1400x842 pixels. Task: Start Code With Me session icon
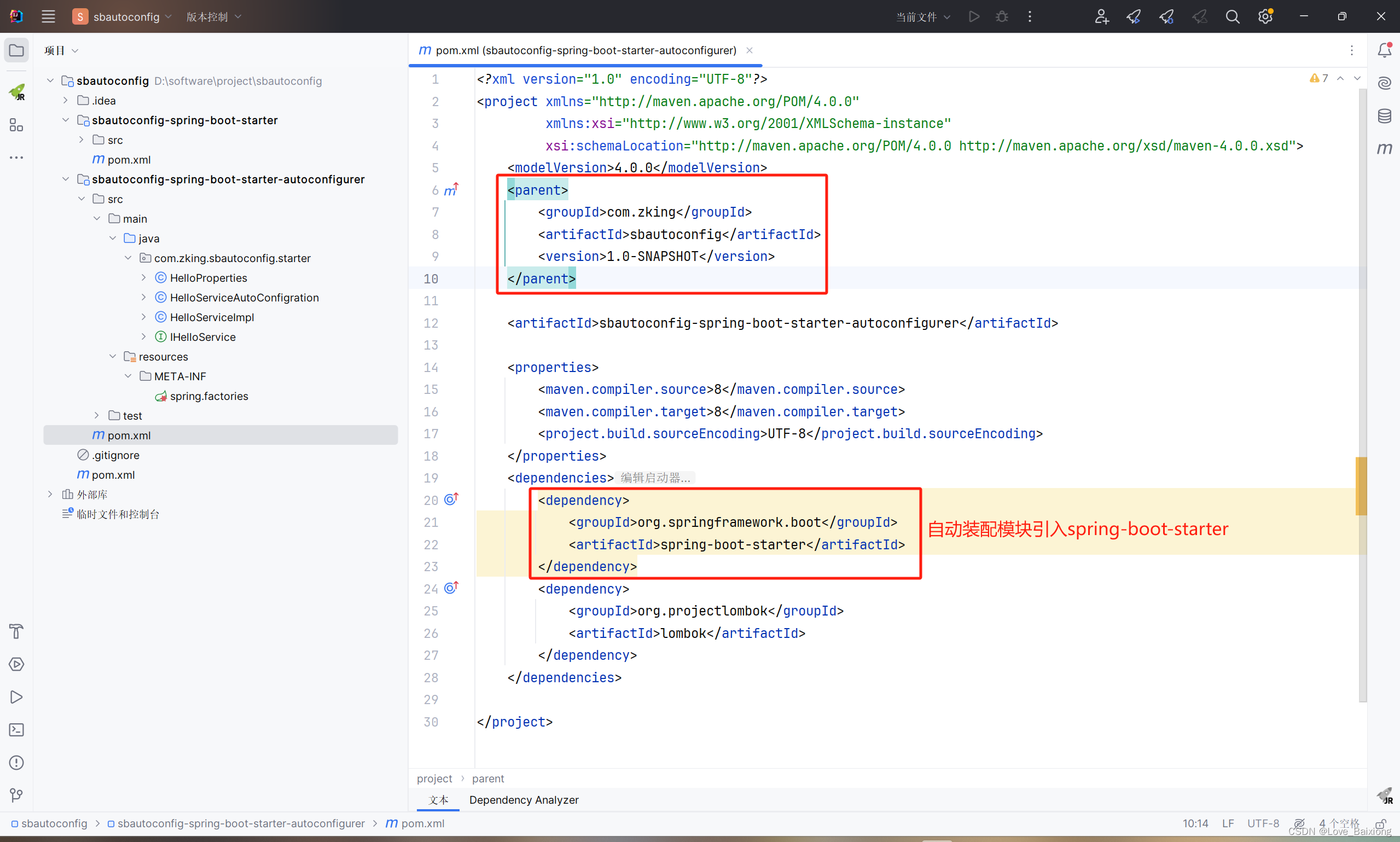(x=1101, y=16)
